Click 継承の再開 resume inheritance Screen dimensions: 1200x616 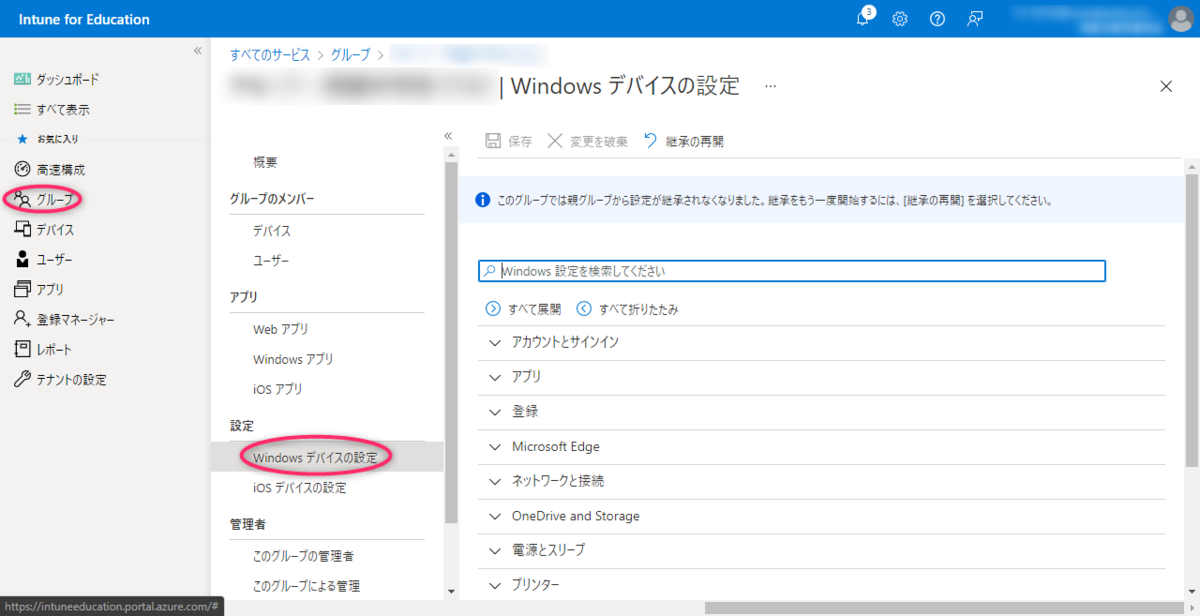(684, 141)
